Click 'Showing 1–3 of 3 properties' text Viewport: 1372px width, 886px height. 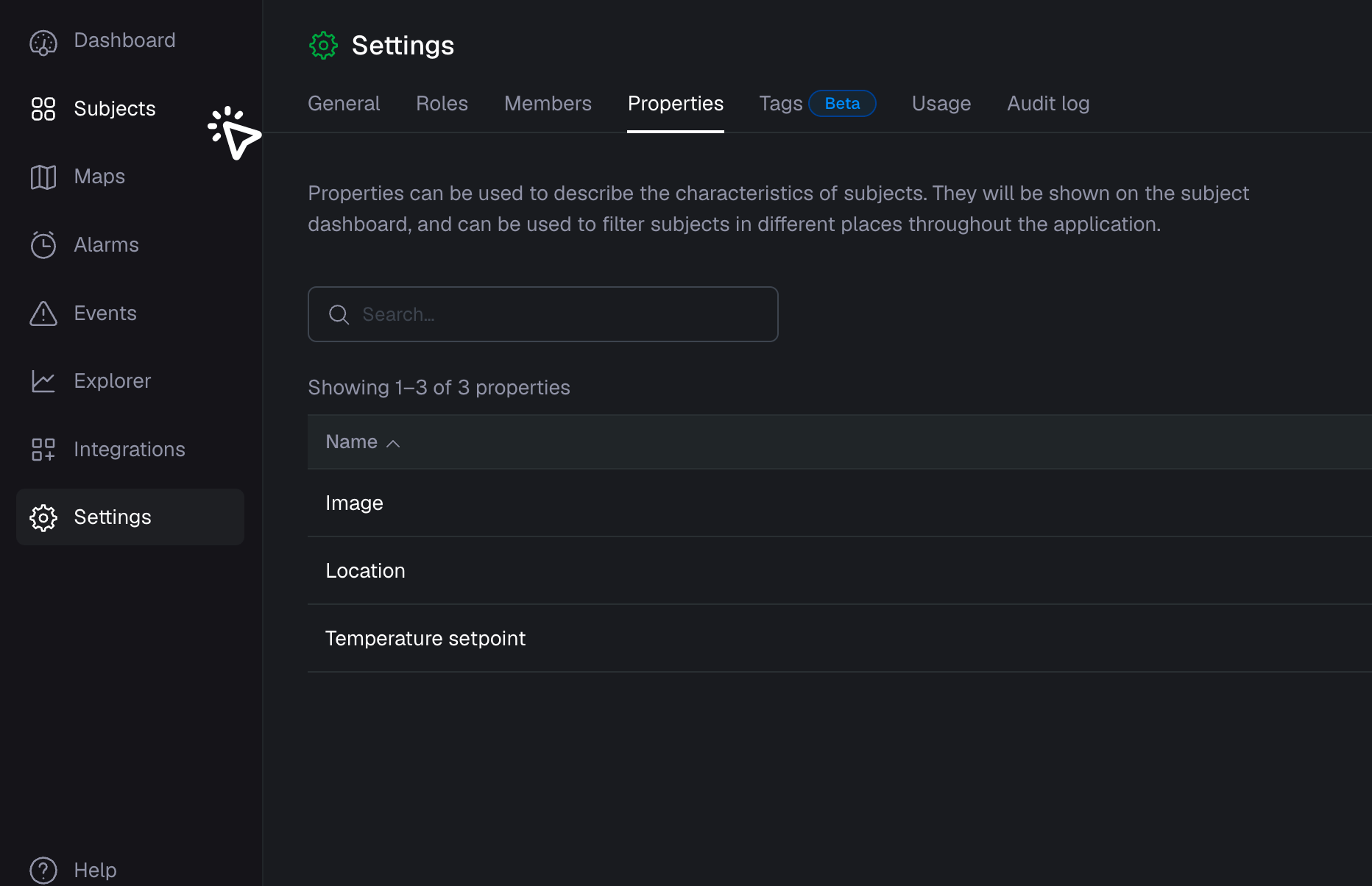click(439, 388)
